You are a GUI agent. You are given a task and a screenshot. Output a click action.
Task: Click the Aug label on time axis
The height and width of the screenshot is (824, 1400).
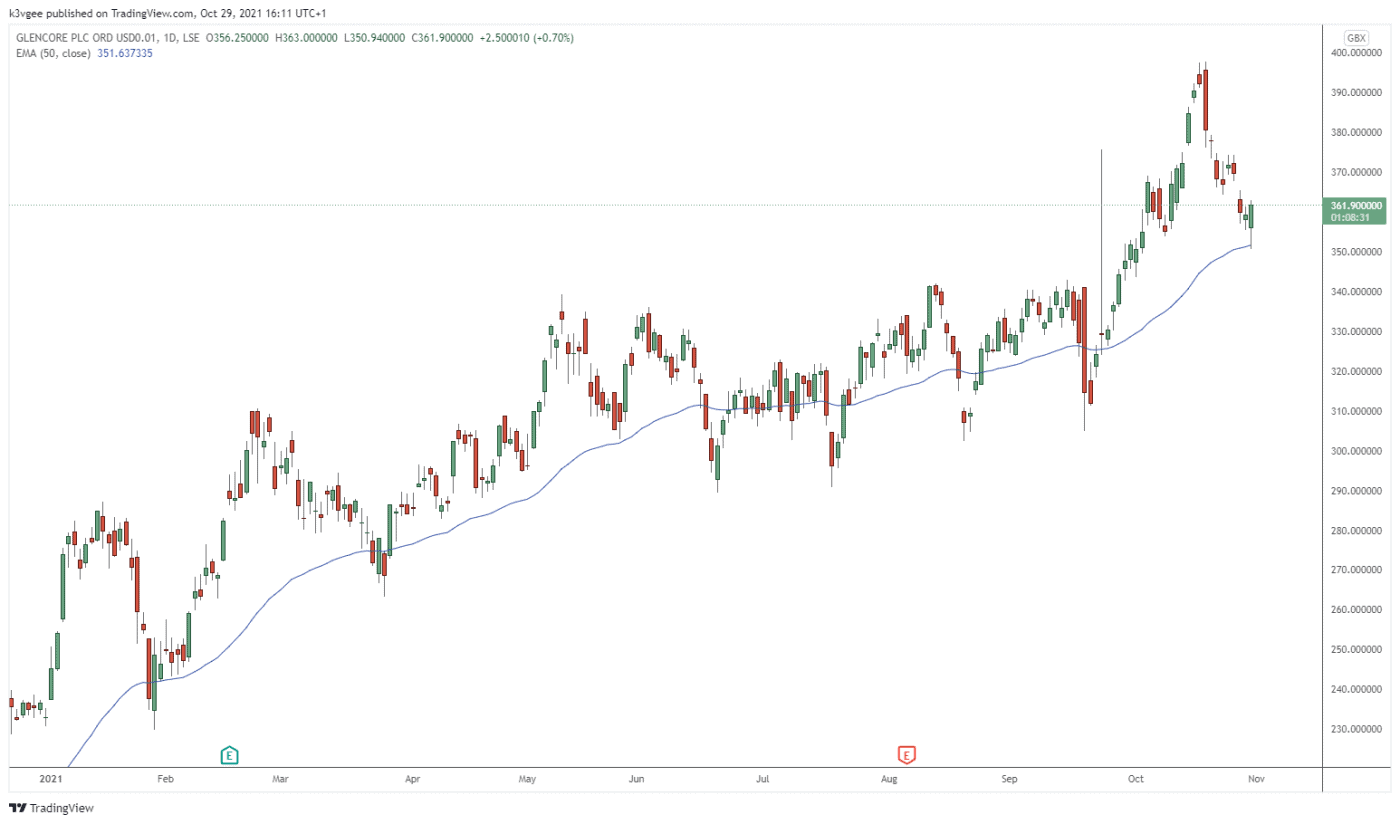[x=889, y=777]
